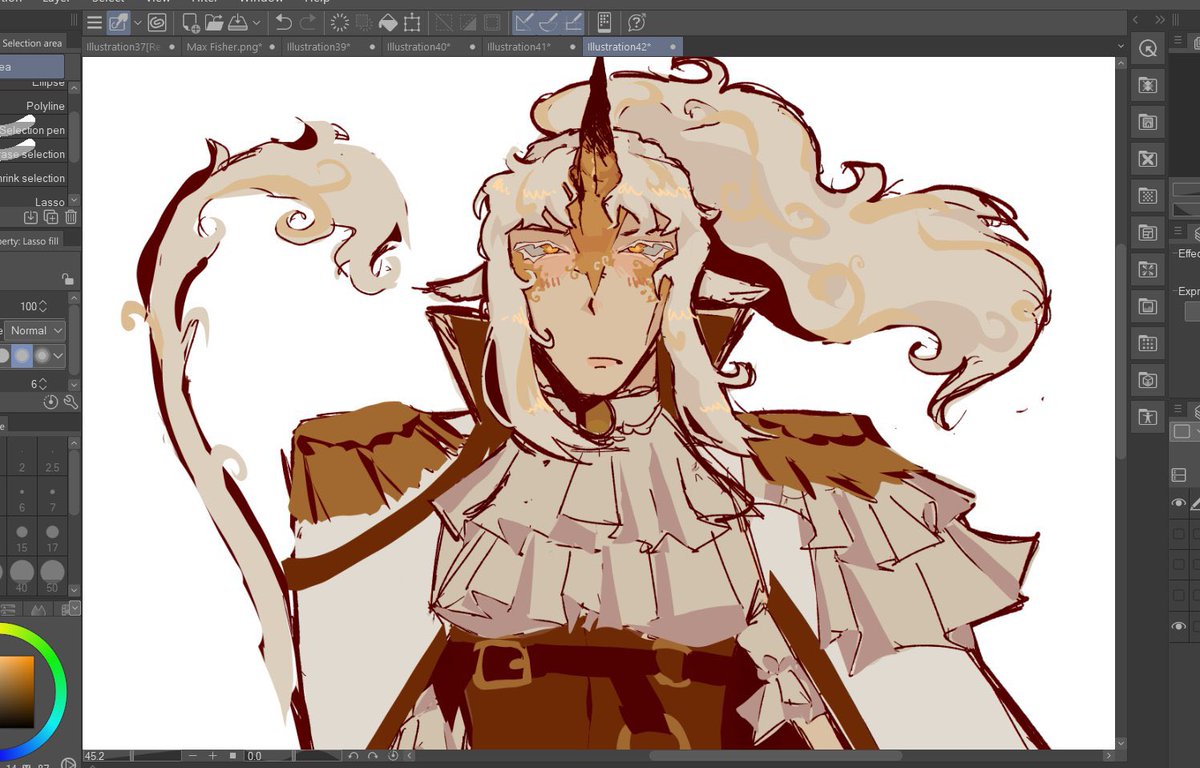Open Clip Studio support help icon
The image size is (1200, 768).
tap(637, 22)
